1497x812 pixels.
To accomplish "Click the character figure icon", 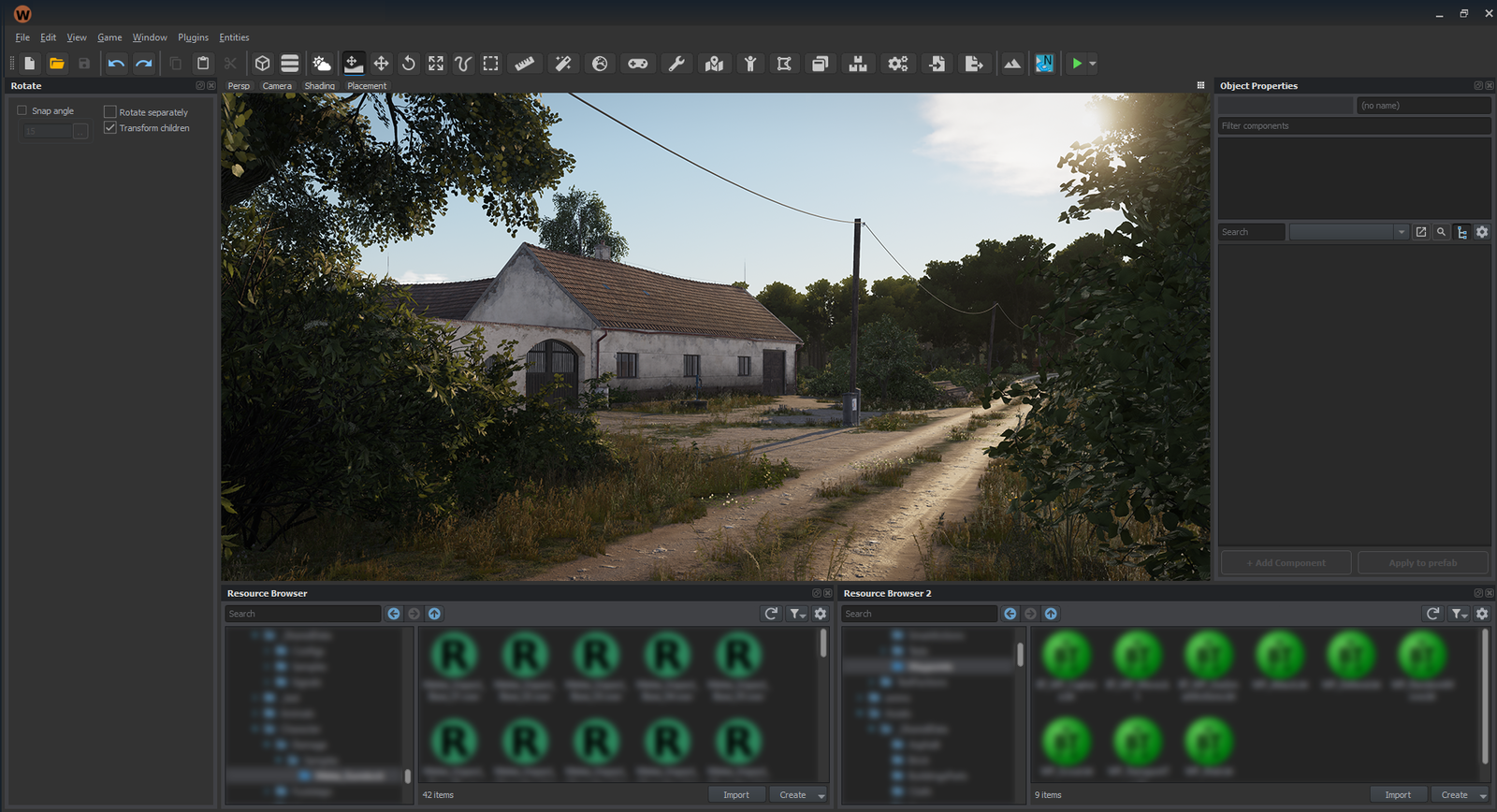I will (x=750, y=64).
